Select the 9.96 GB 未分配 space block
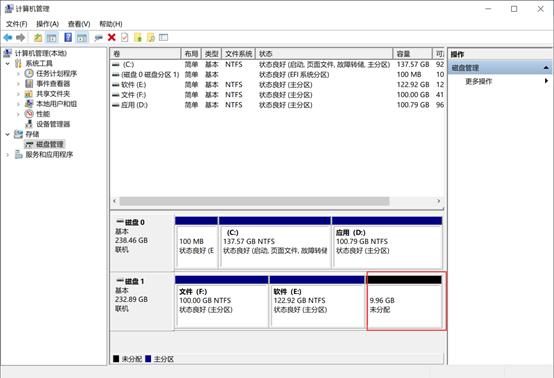 (405, 302)
